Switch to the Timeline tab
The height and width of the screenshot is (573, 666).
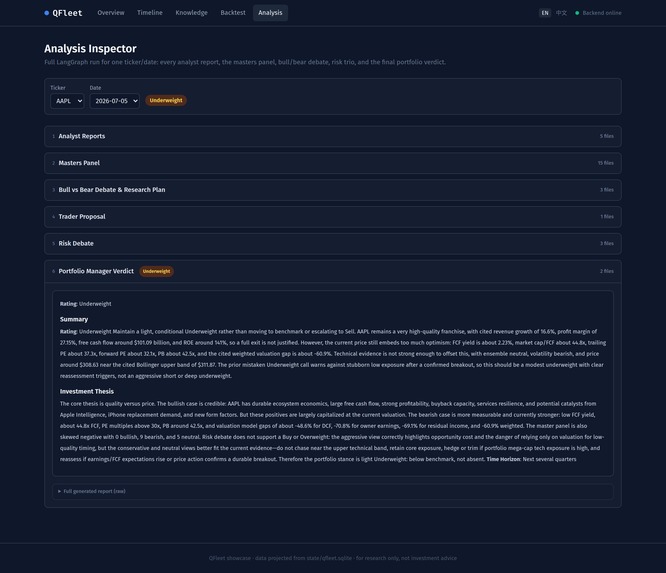coord(150,13)
